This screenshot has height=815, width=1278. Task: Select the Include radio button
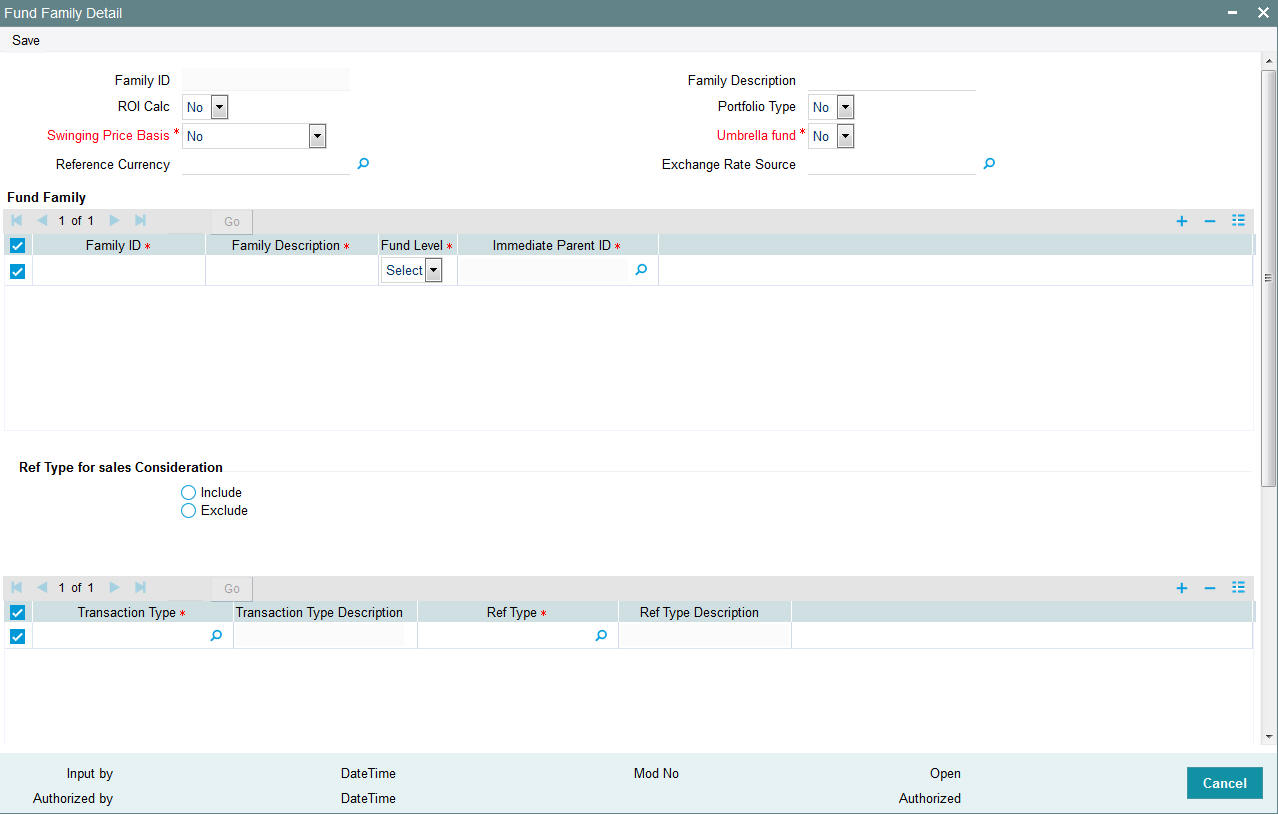coord(188,492)
